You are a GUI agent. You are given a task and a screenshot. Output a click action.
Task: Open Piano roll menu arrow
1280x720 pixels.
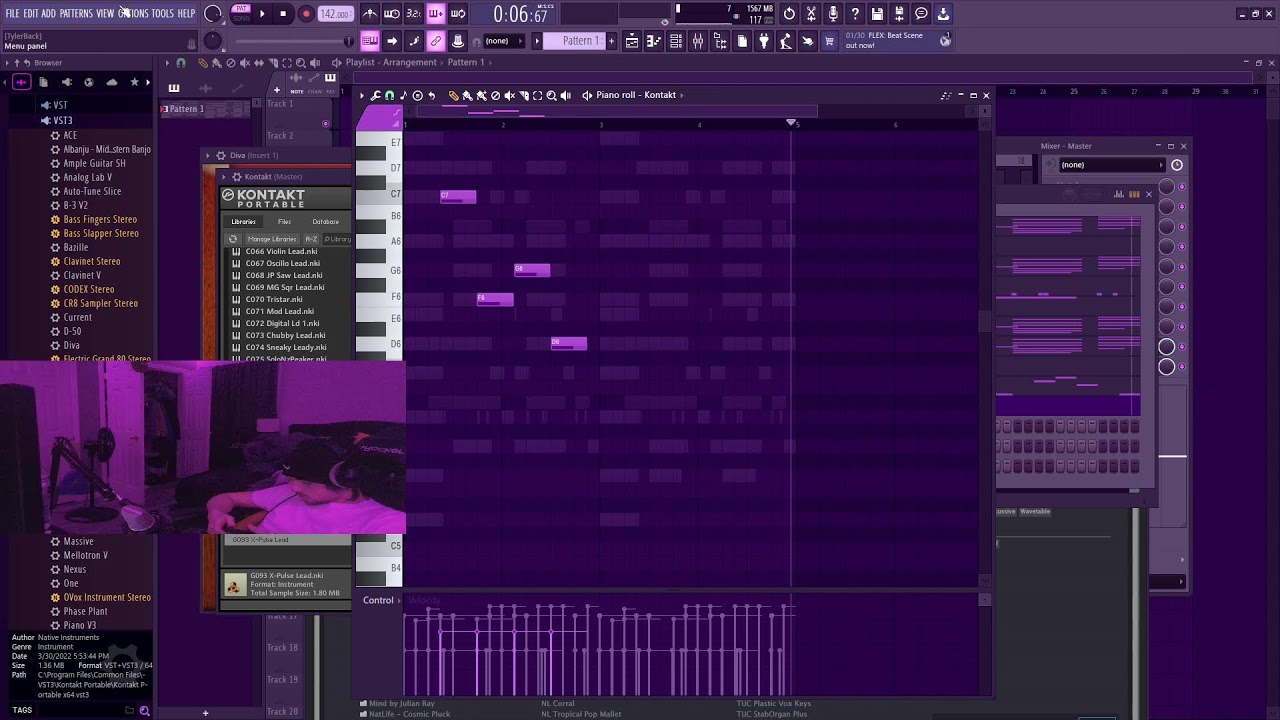click(x=363, y=95)
